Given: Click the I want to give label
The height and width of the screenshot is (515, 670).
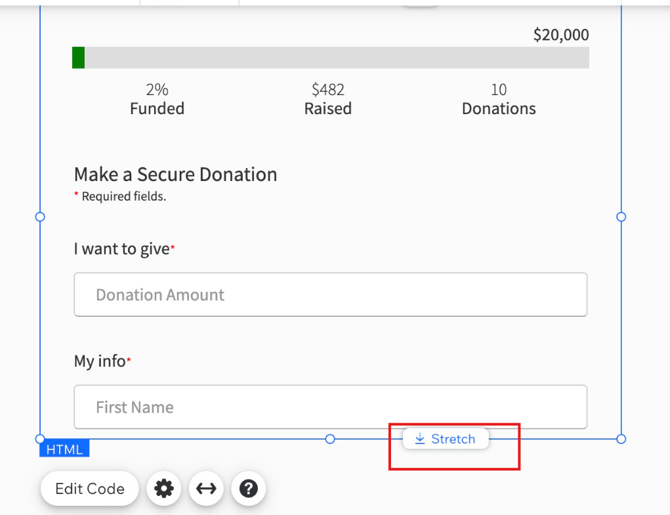Looking at the screenshot, I should 121,249.
